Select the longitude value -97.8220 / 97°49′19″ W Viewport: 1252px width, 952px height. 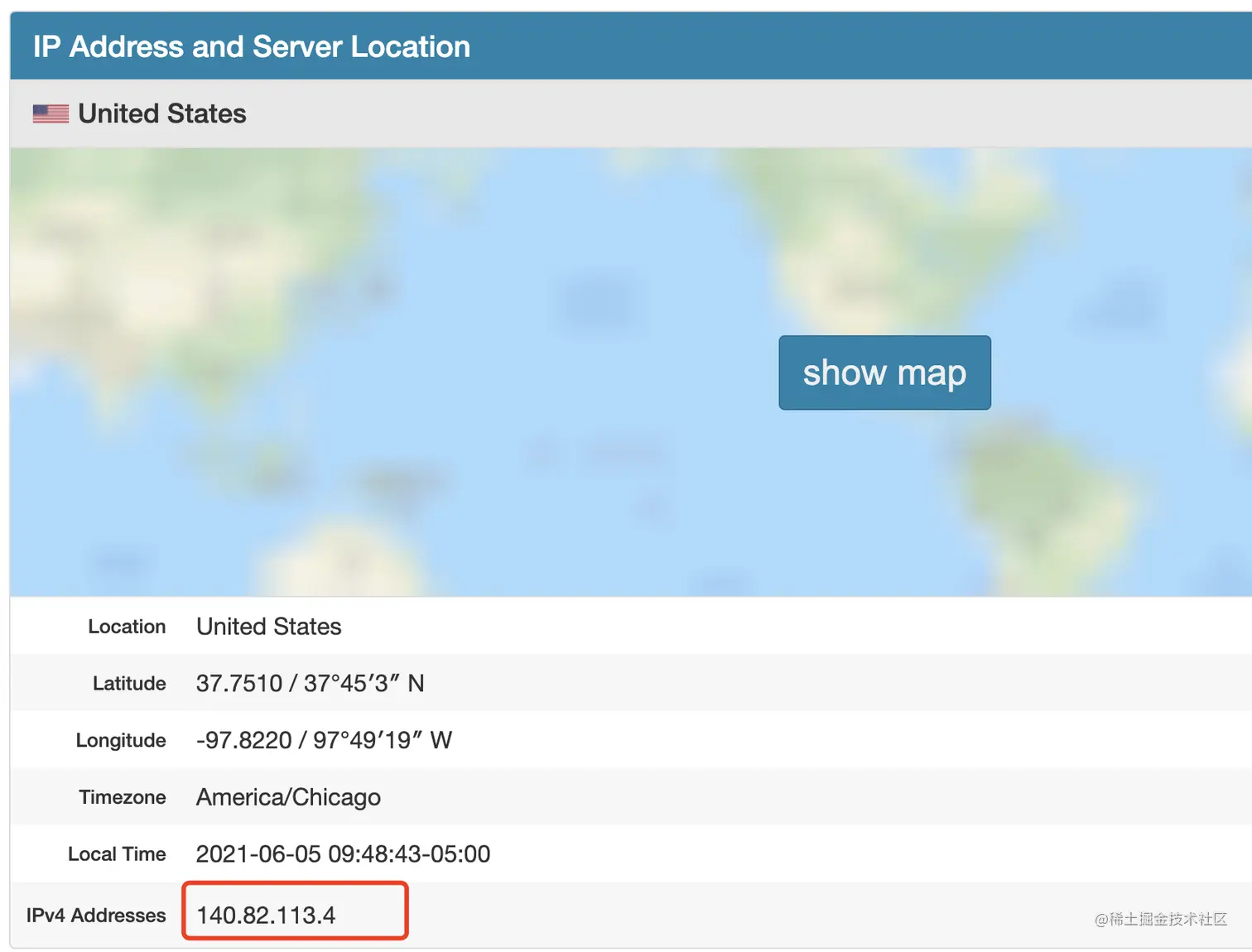[324, 740]
